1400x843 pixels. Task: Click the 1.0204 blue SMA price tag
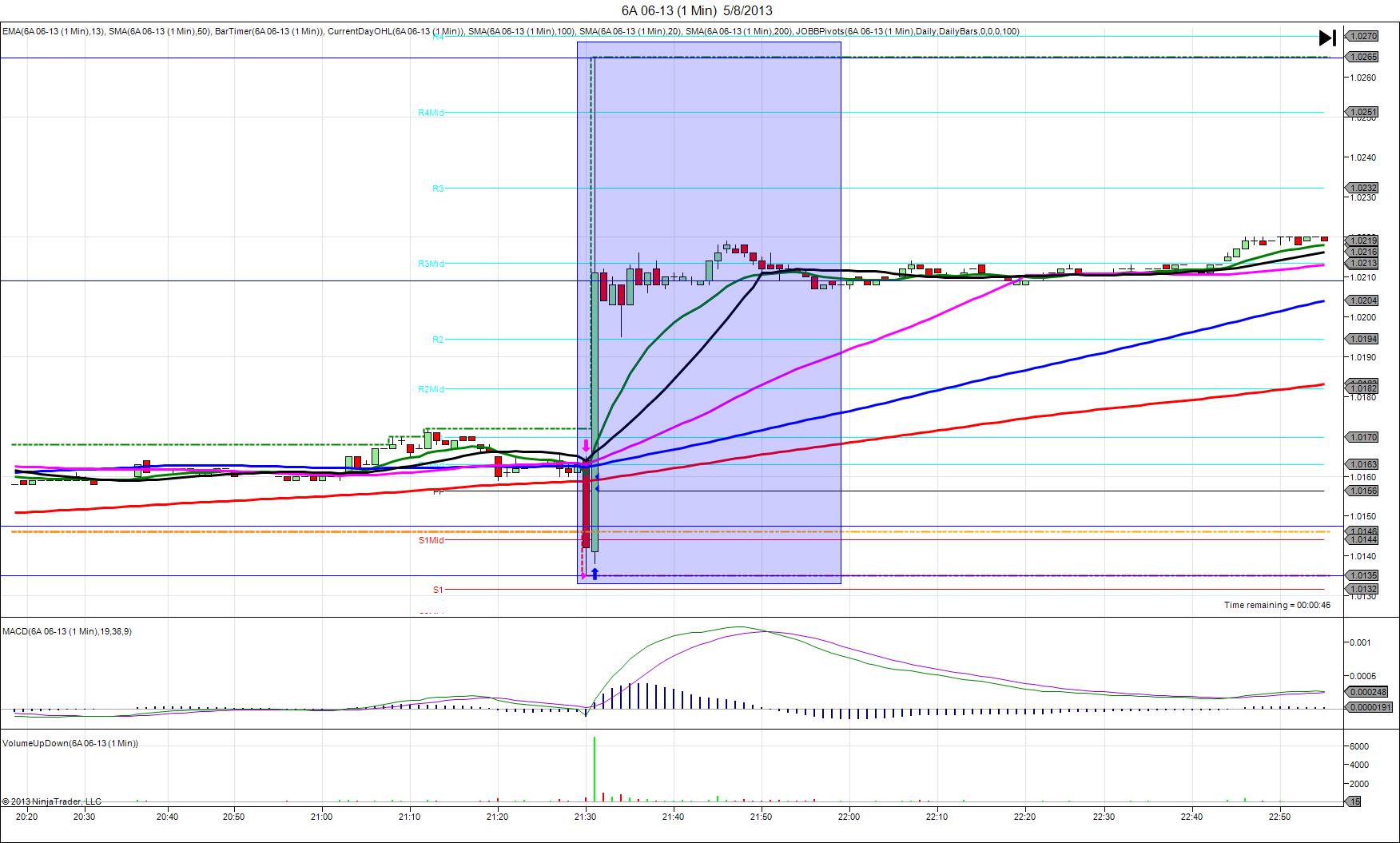click(1362, 300)
